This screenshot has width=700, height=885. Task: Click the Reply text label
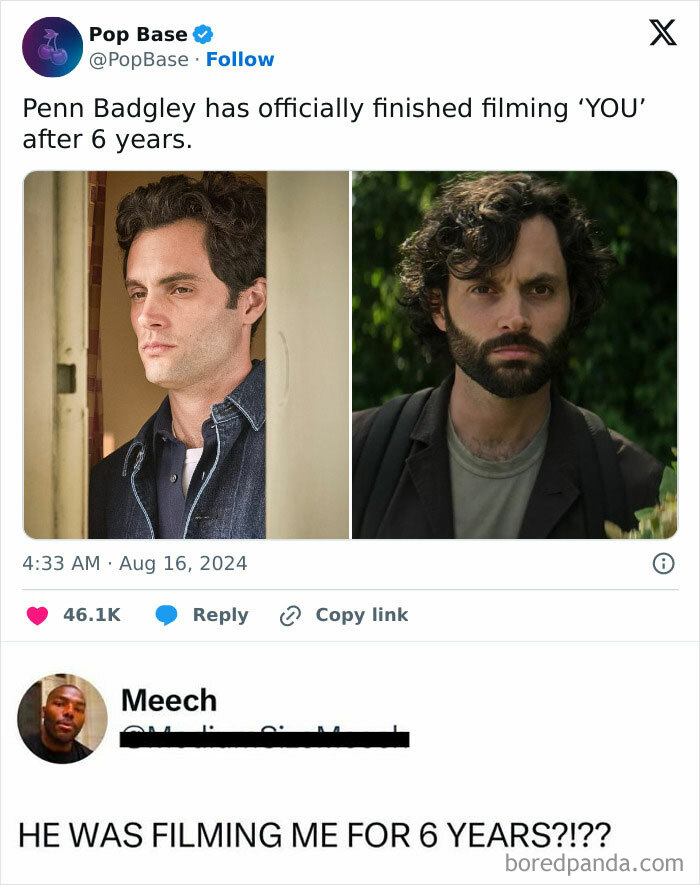(x=220, y=615)
